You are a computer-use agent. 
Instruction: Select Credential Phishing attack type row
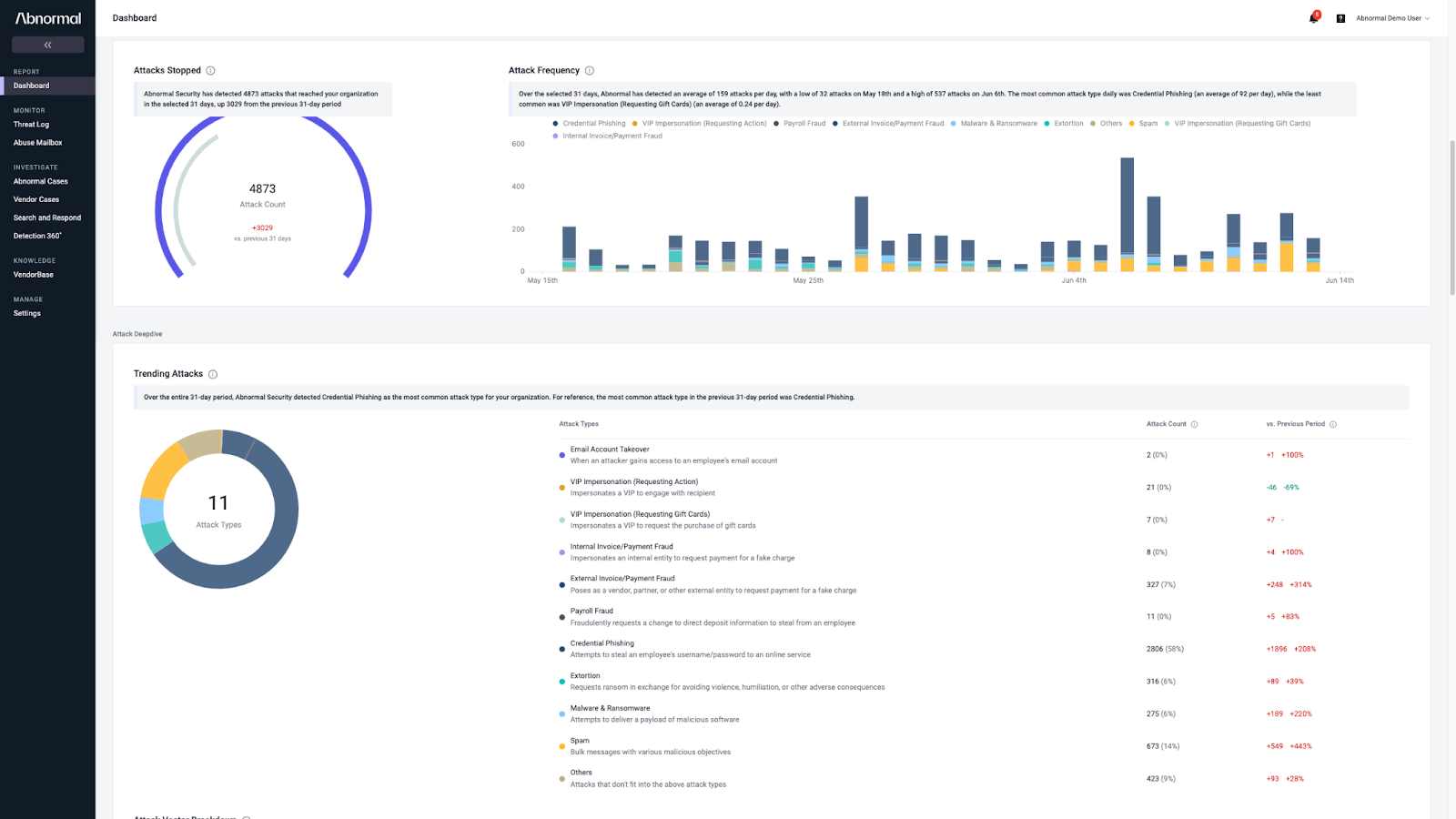(983, 649)
